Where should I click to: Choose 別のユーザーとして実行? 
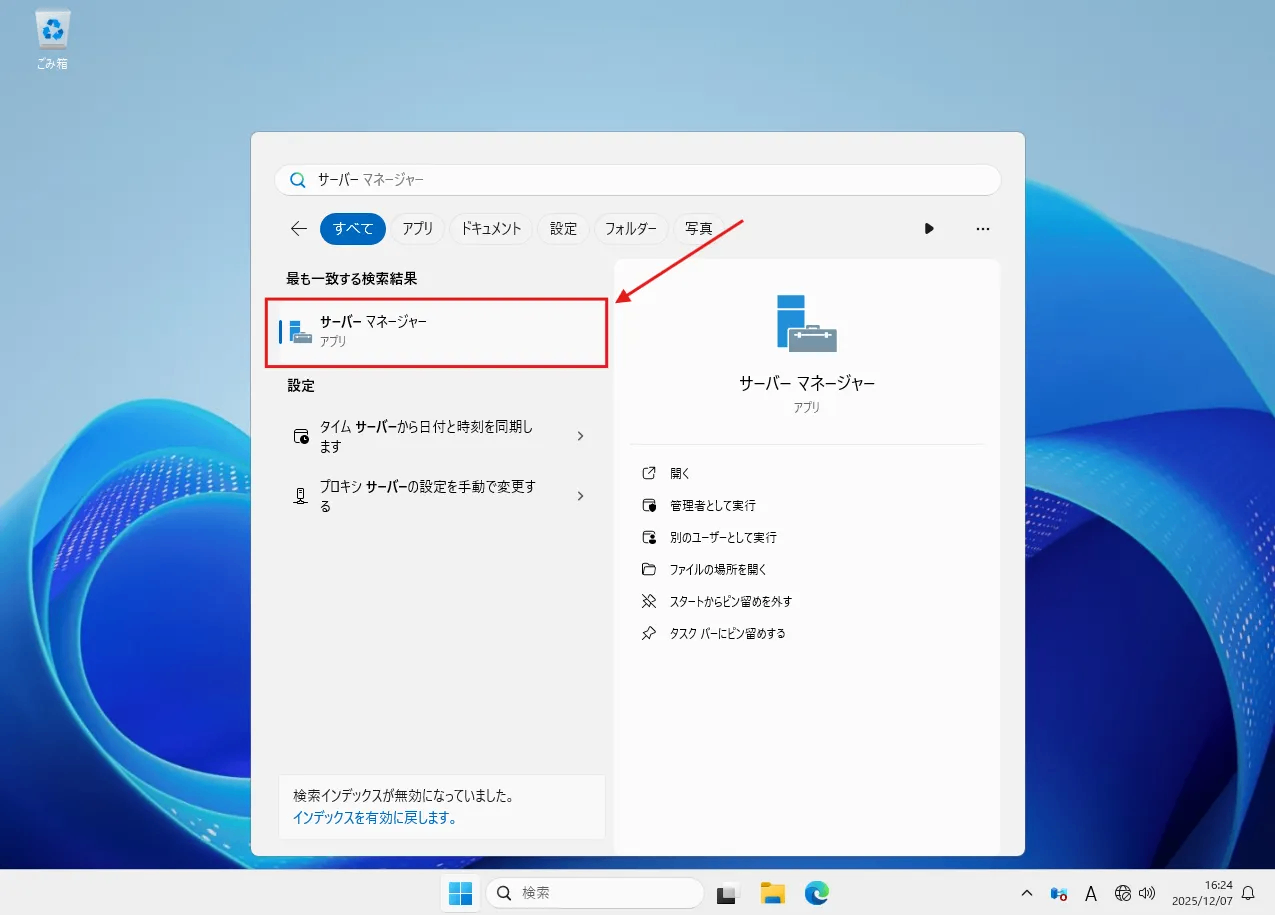click(723, 537)
